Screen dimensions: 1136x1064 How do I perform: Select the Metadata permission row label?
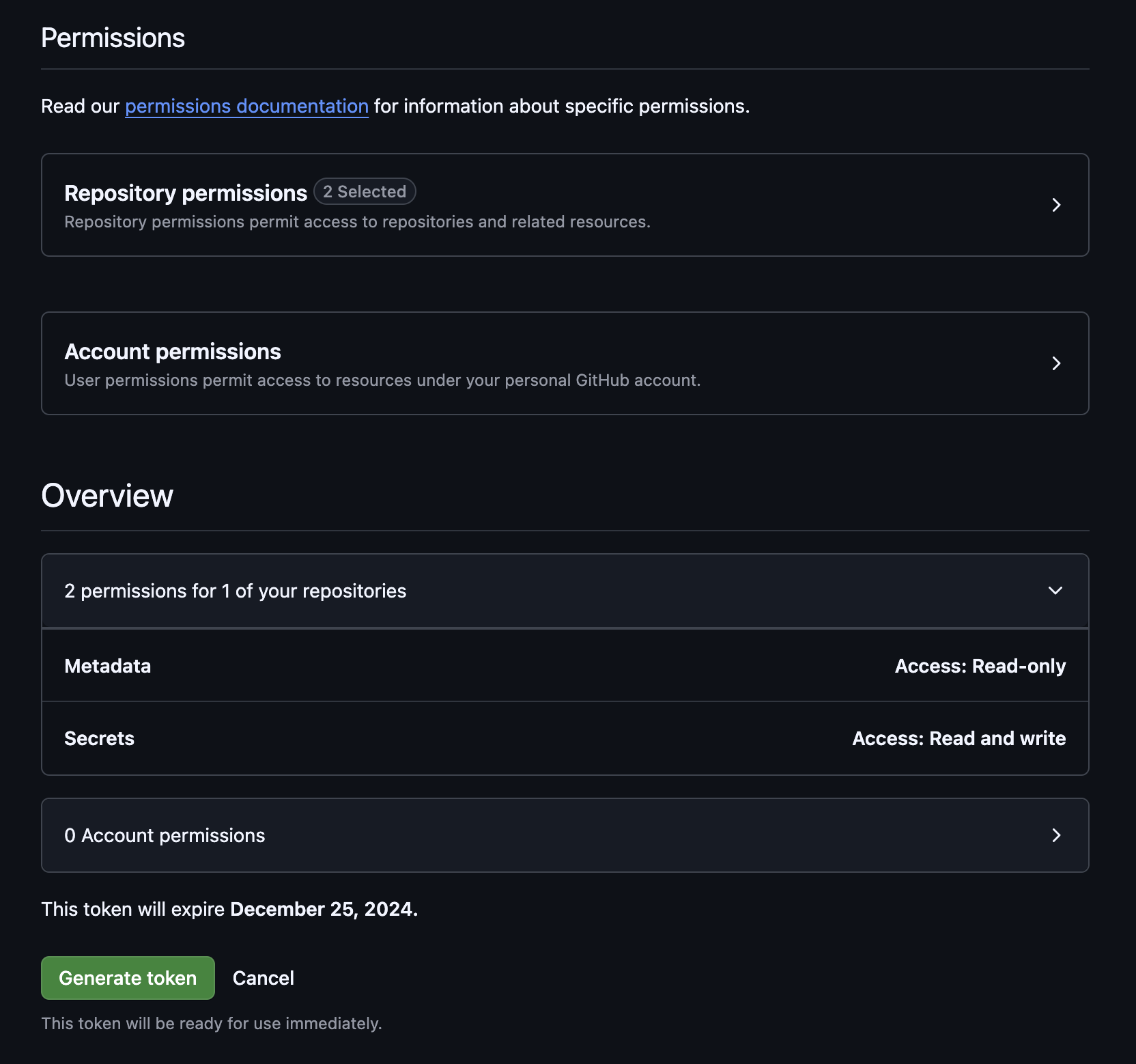coord(108,666)
